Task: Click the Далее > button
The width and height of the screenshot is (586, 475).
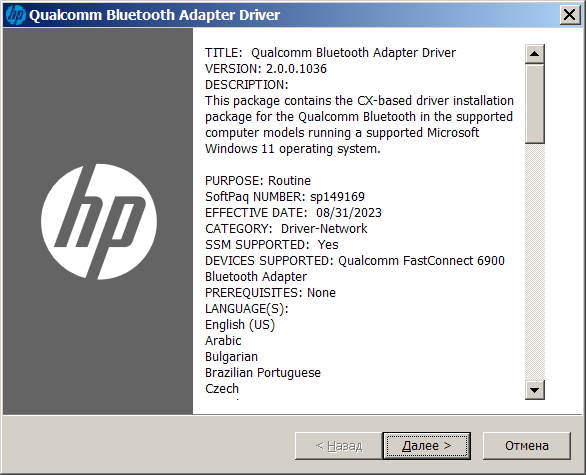Action: [x=426, y=445]
